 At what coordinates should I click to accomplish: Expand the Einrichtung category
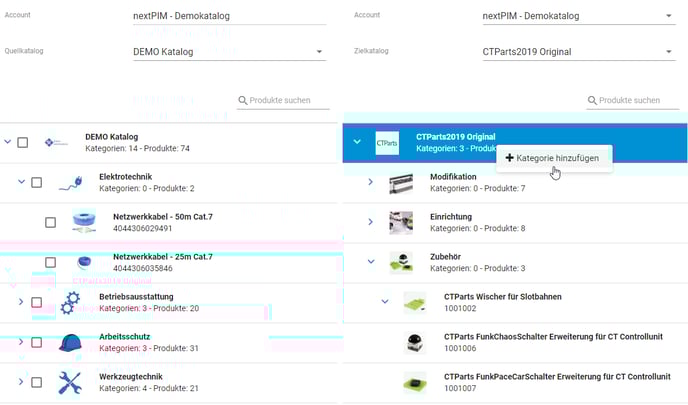pyautogui.click(x=370, y=222)
